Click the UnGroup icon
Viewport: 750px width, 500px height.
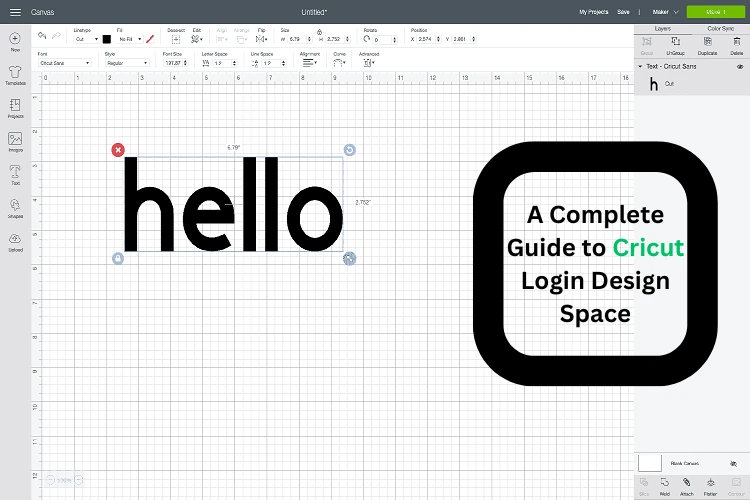click(675, 42)
